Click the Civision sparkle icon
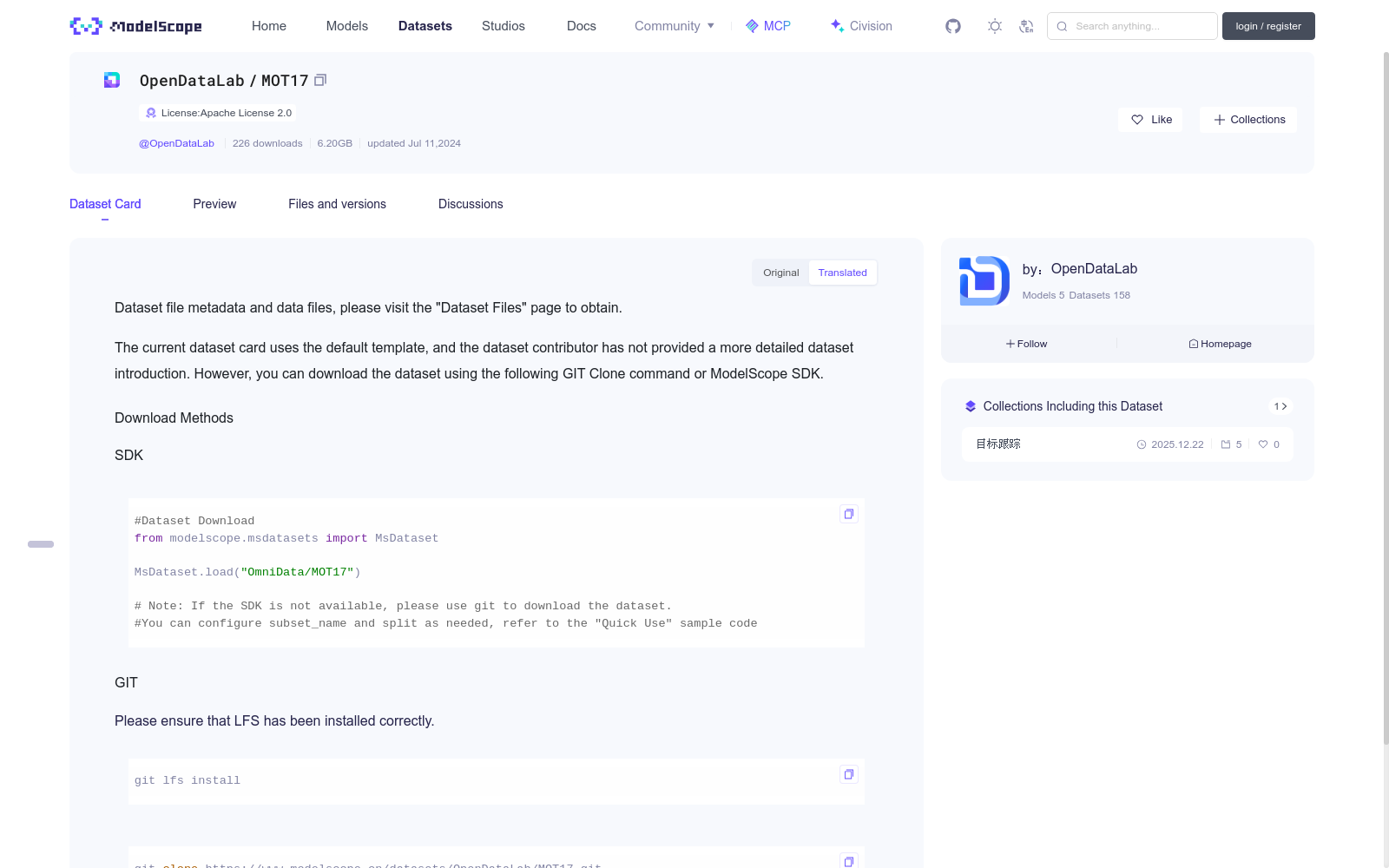Screen dimensions: 1389x868 (x=837, y=26)
